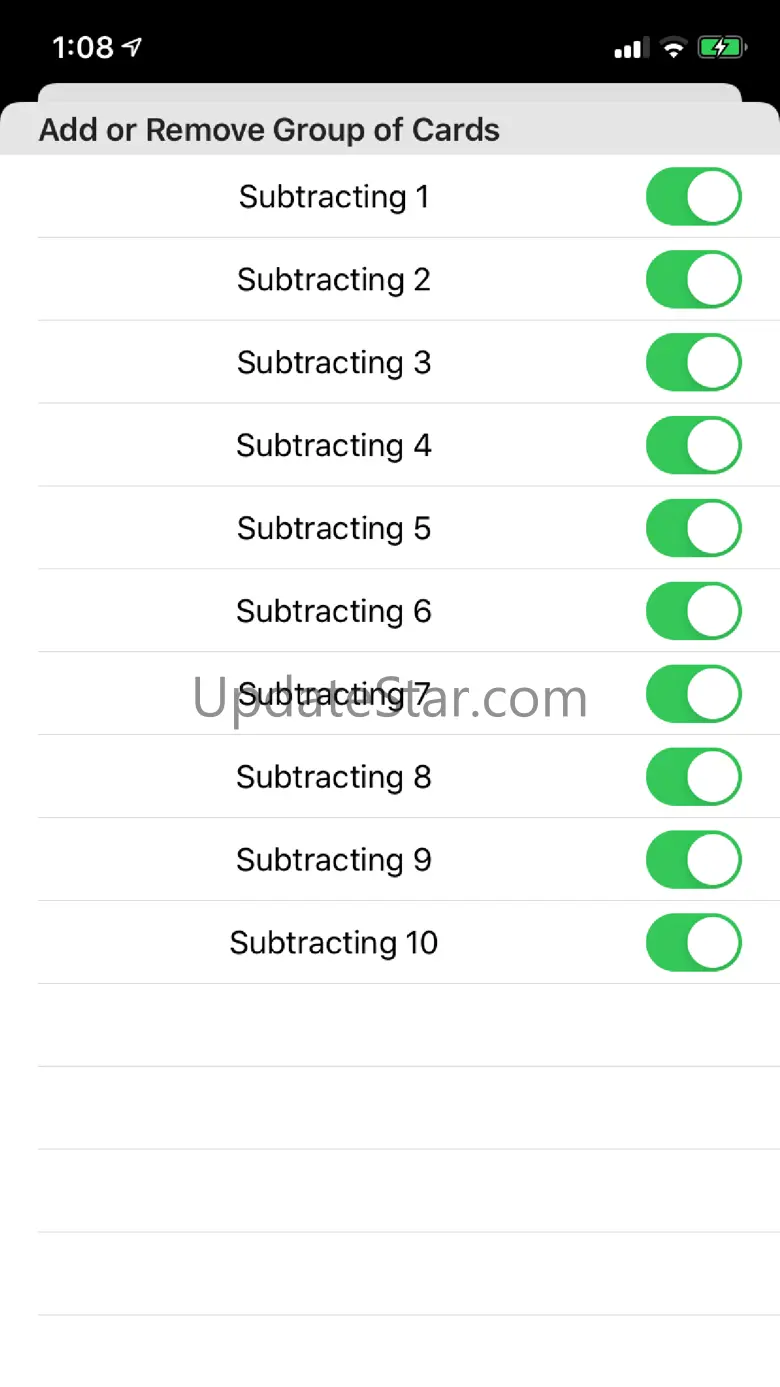Screen dimensions: 780x1387
Task: Tap the 1:08 clock in status bar
Action: [x=83, y=47]
